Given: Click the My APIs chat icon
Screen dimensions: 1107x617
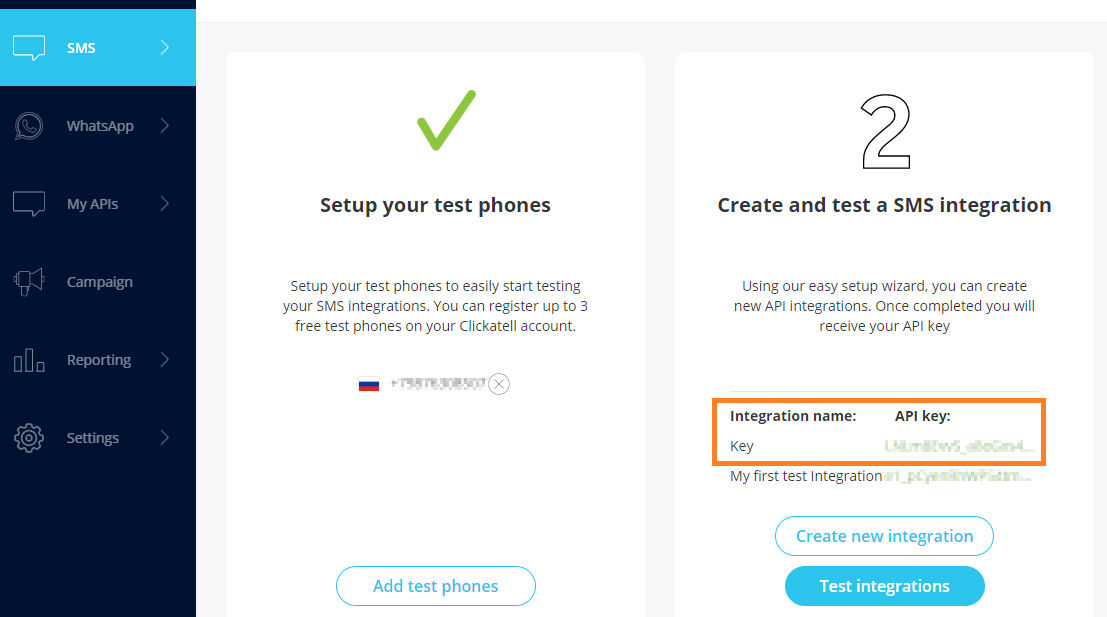Looking at the screenshot, I should (x=29, y=204).
